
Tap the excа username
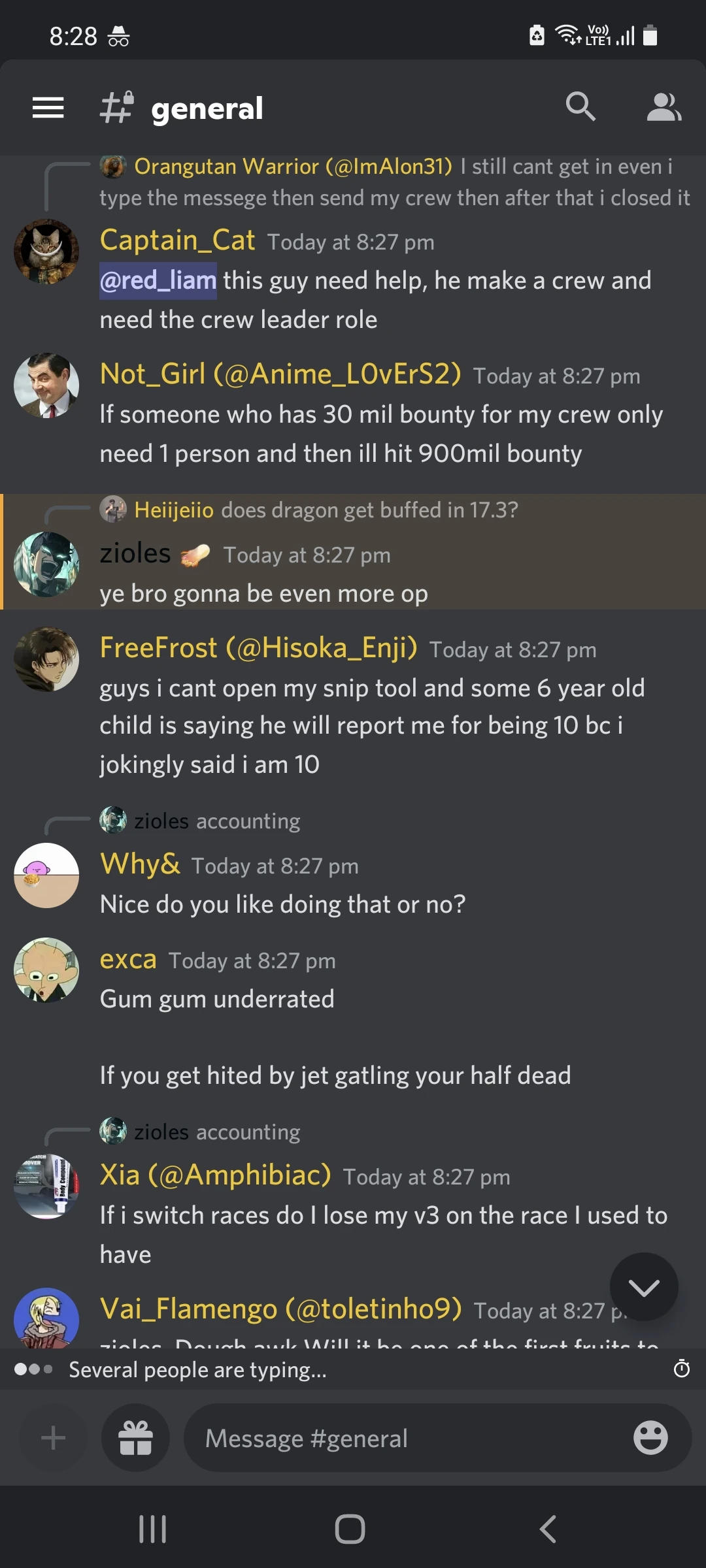coord(128,959)
